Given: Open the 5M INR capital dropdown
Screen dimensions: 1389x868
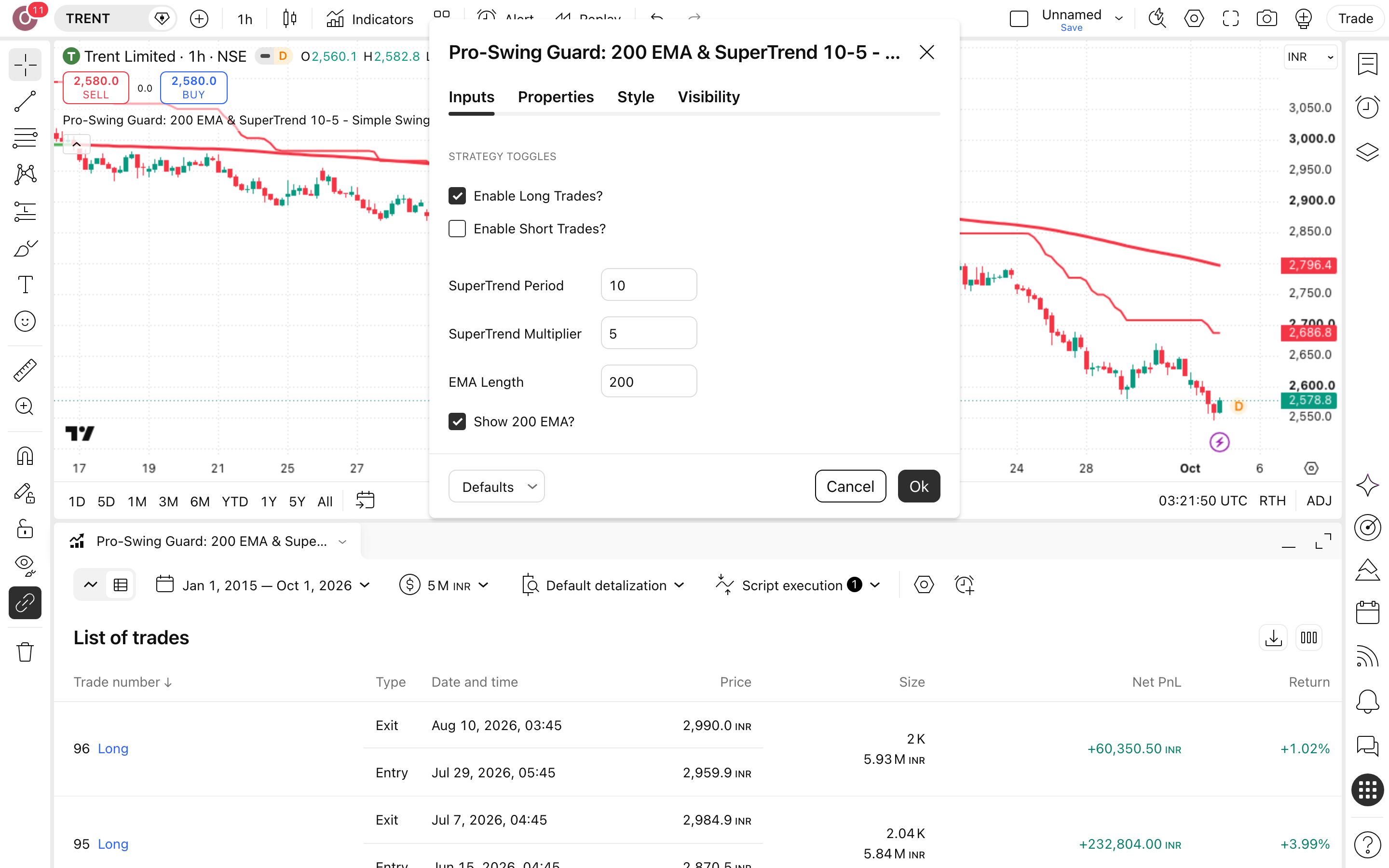Looking at the screenshot, I should click(x=444, y=585).
